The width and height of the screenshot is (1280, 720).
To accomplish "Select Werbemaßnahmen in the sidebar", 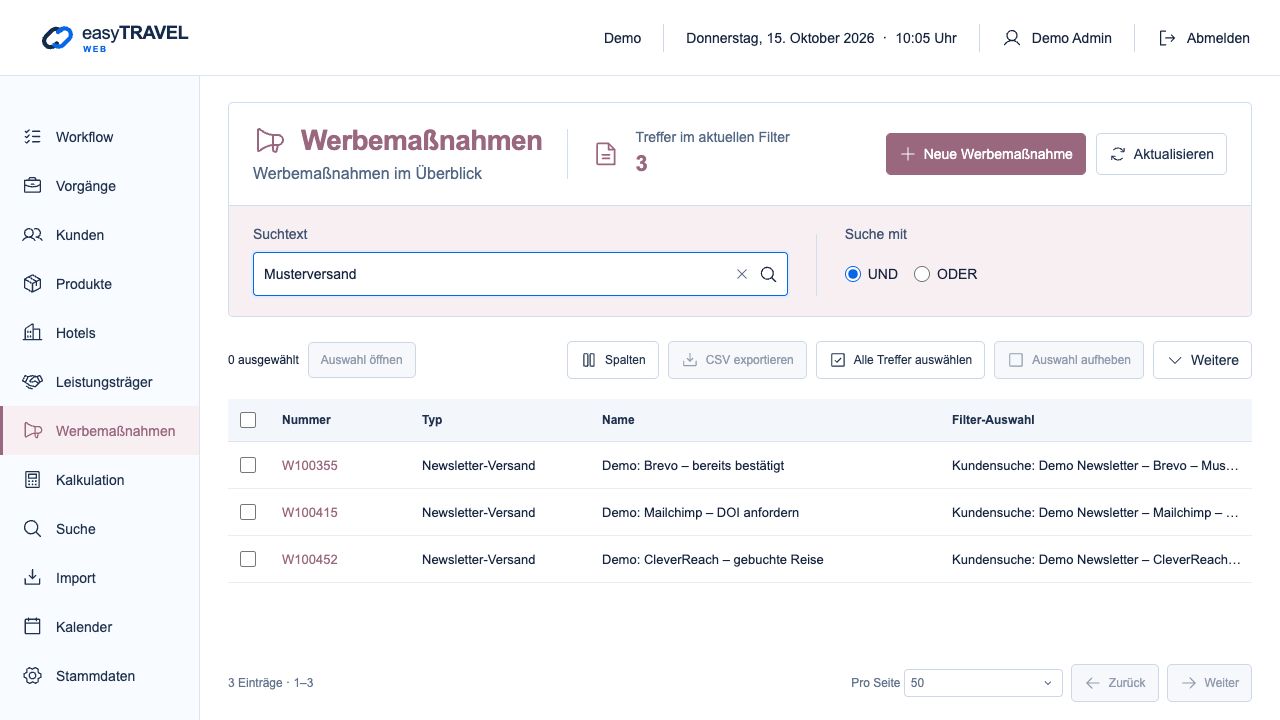I will [100, 431].
